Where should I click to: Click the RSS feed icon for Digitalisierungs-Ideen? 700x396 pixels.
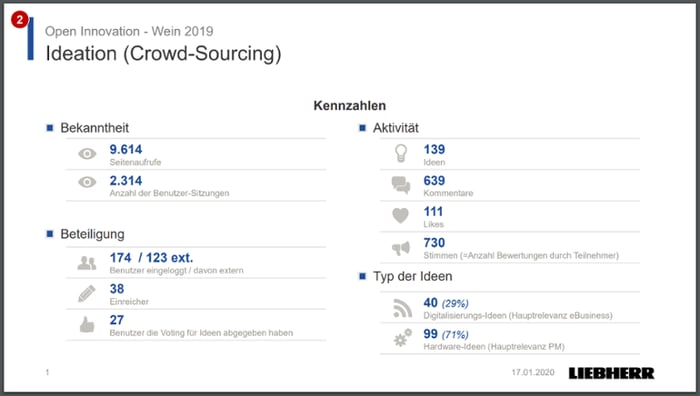pyautogui.click(x=403, y=308)
